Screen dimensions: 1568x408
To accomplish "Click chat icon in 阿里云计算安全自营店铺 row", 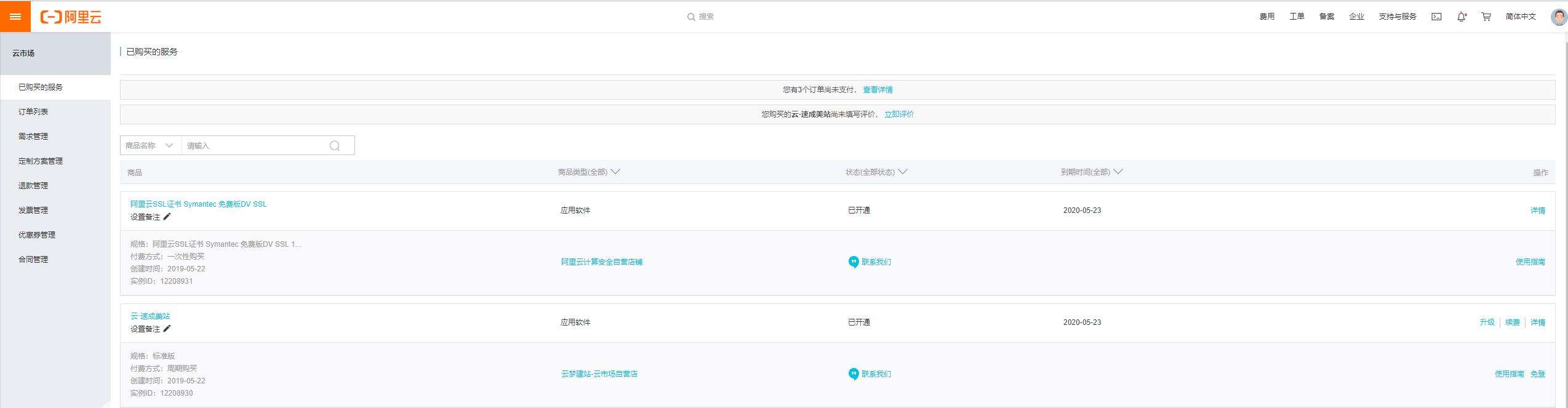I will (x=854, y=262).
